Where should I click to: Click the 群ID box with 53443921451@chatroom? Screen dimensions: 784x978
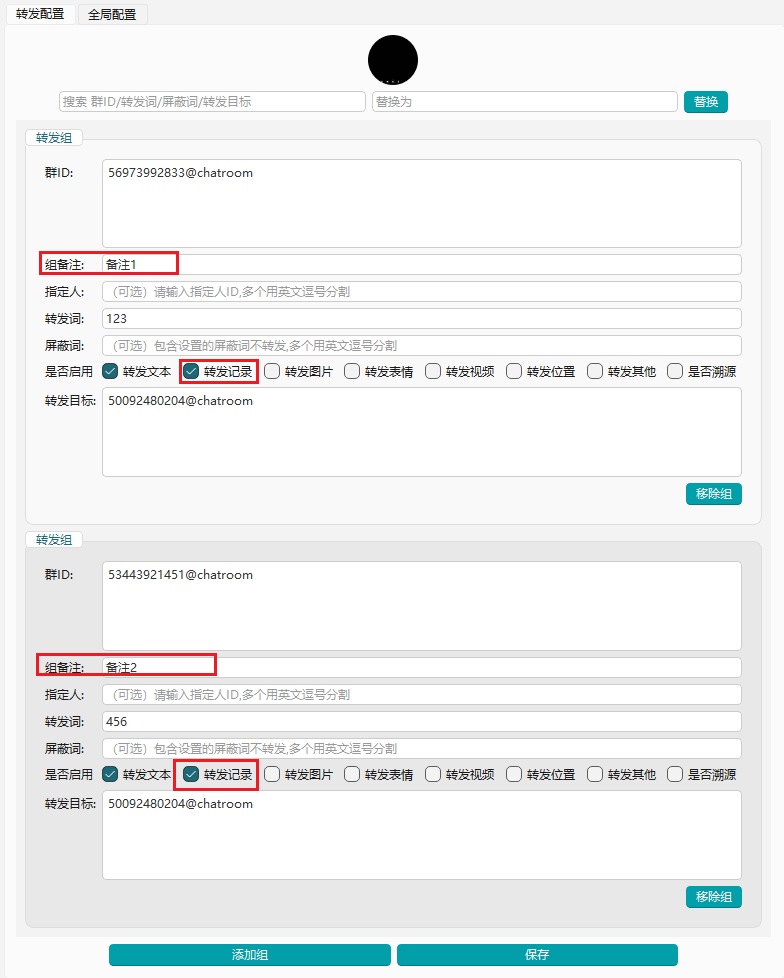tap(421, 605)
